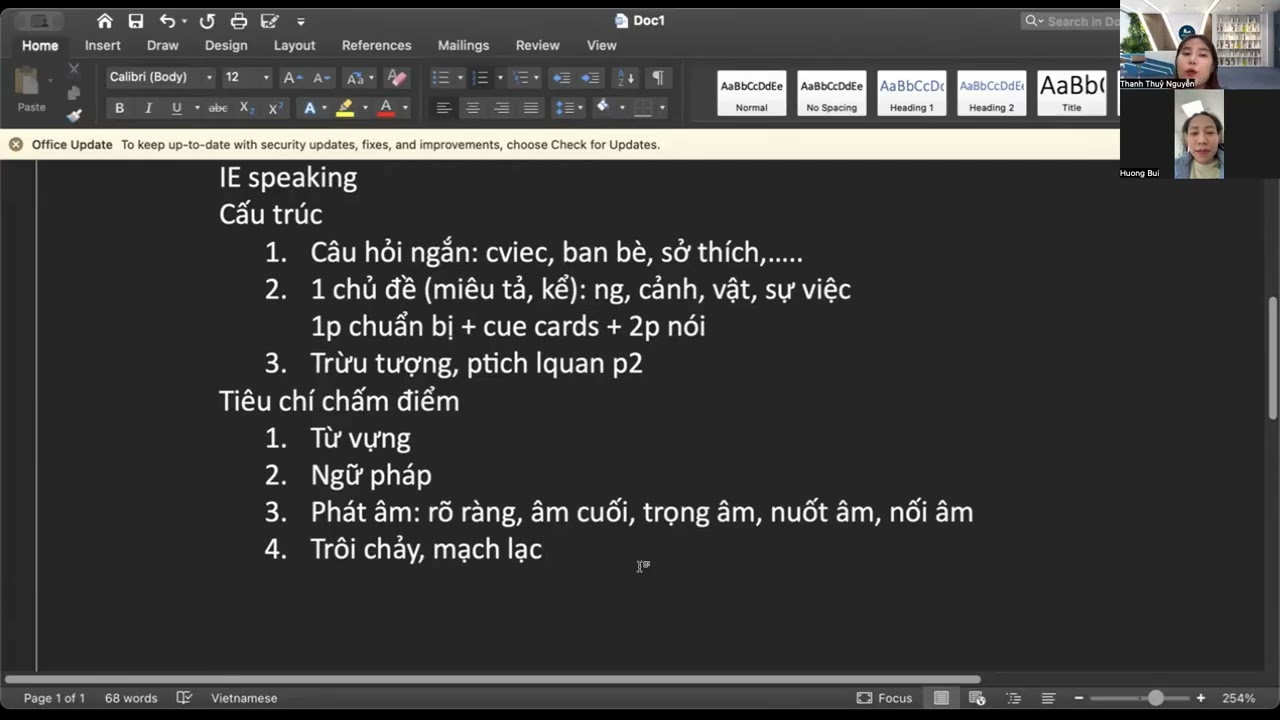Center the paragraph text

point(473,108)
